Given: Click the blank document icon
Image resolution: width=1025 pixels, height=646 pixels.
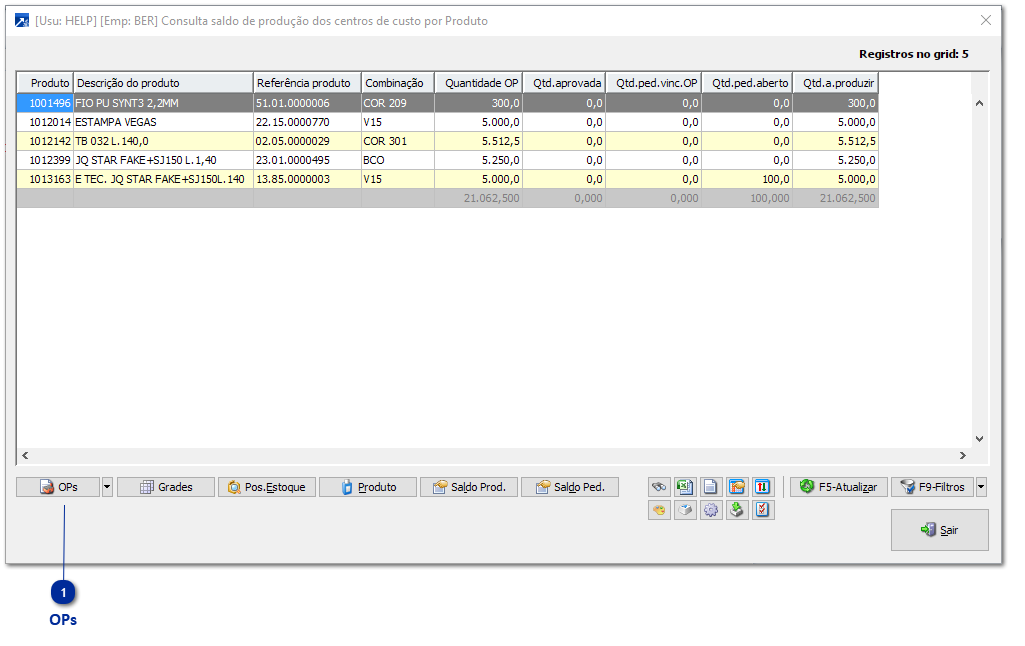Looking at the screenshot, I should point(711,487).
